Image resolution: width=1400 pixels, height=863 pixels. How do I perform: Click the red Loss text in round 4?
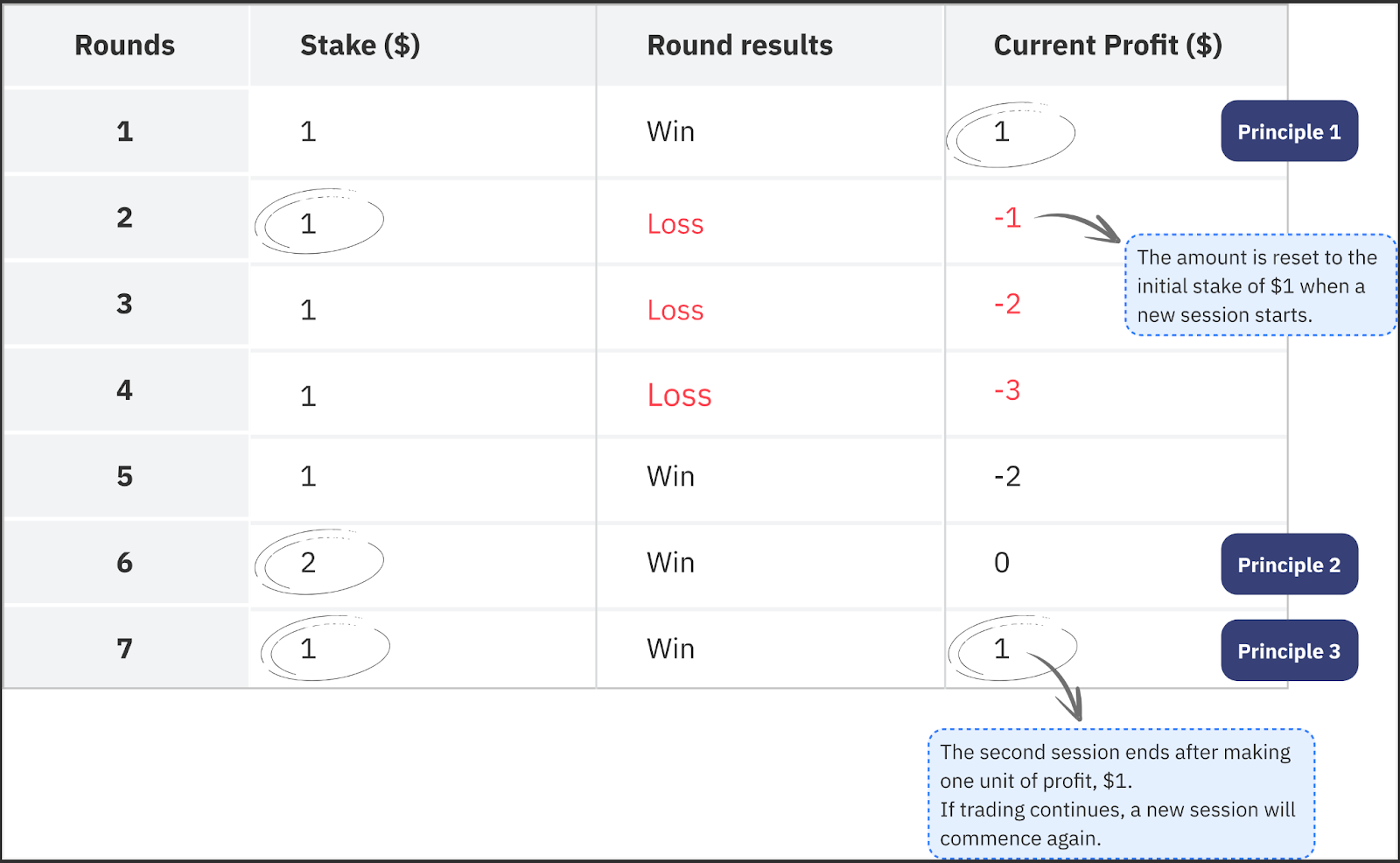click(679, 396)
